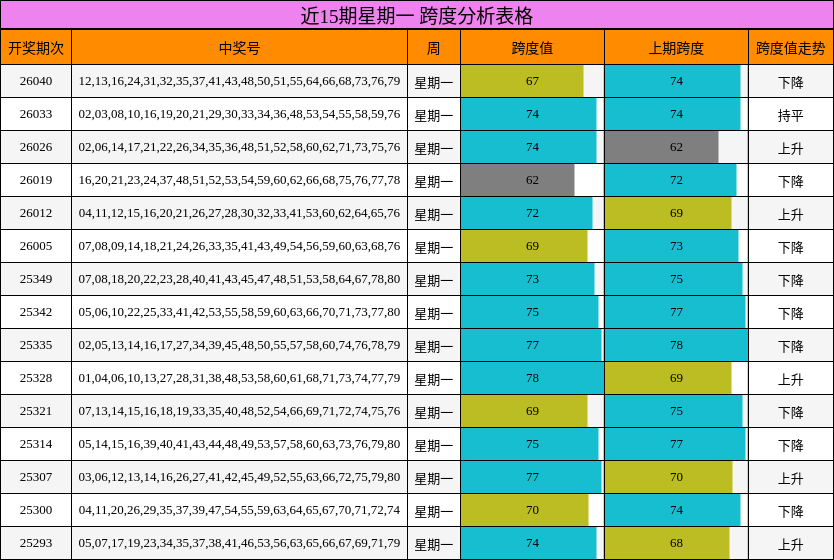The image size is (834, 560).
Task: Click the table title 近15期星期一 跨度分析表格
Action: pyautogui.click(x=416, y=15)
